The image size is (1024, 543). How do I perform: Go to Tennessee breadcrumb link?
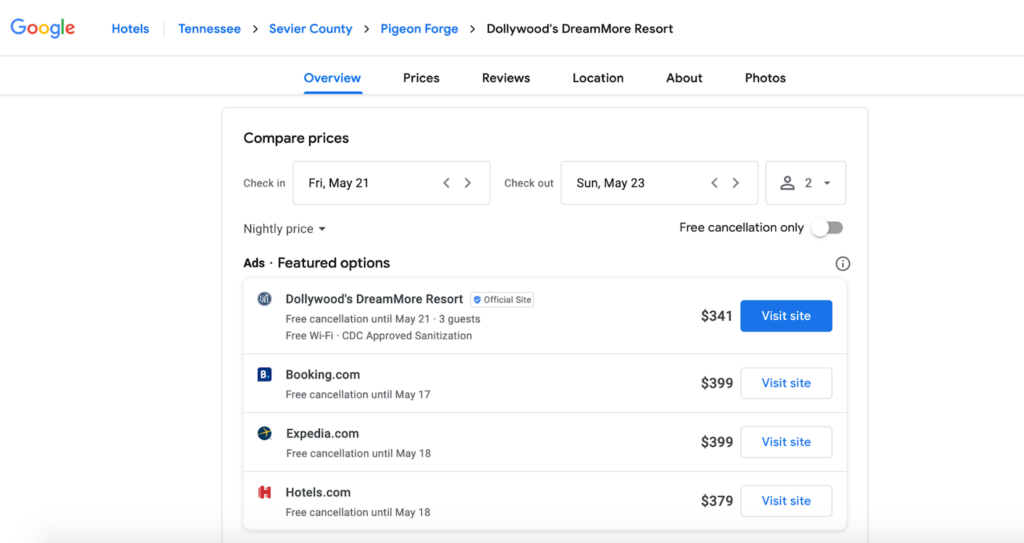click(x=210, y=29)
